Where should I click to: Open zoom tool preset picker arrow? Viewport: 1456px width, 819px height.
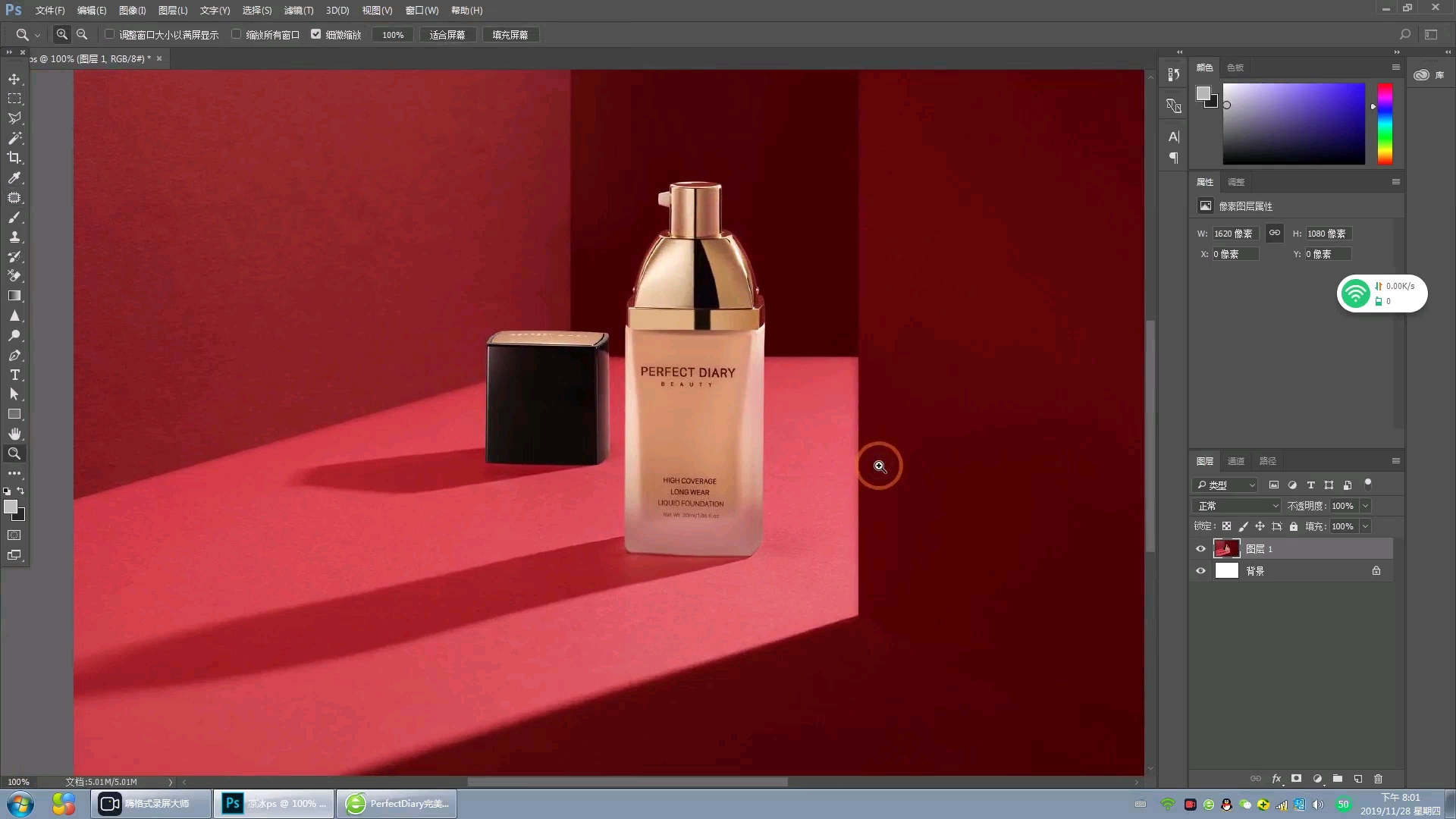(x=37, y=35)
